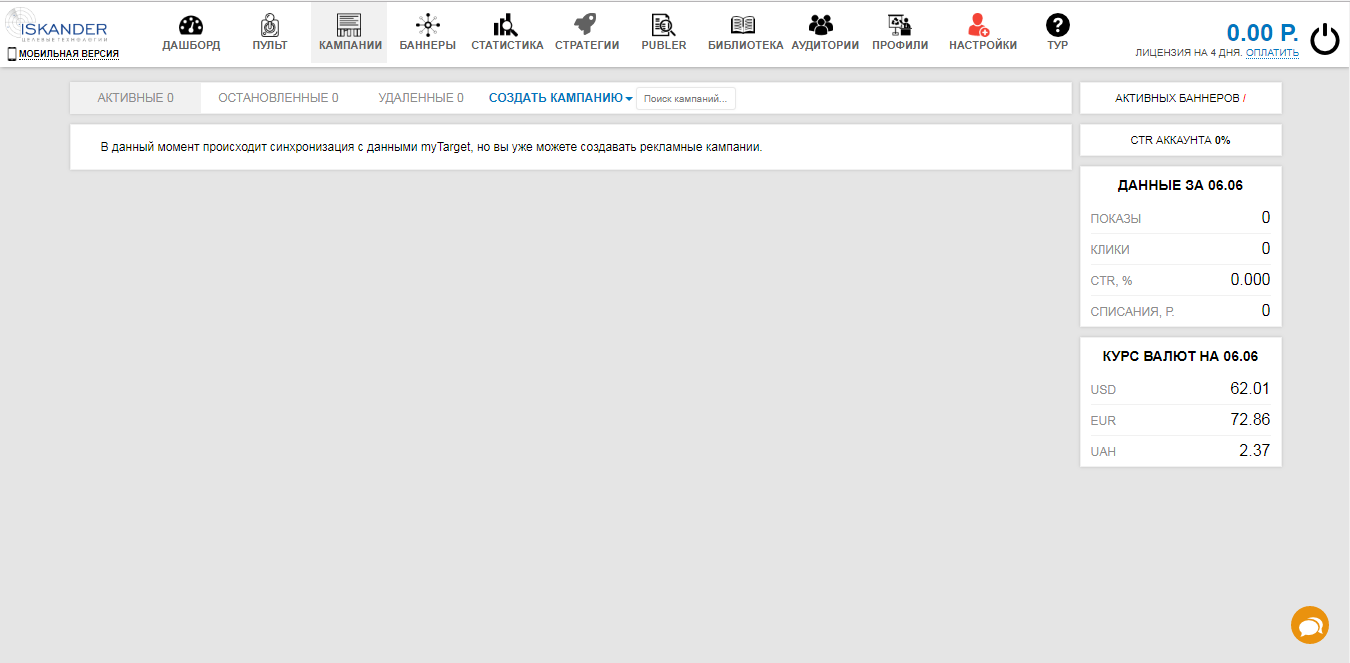Open the Пульт remote icon
Image resolution: width=1350 pixels, height=663 pixels.
click(270, 25)
